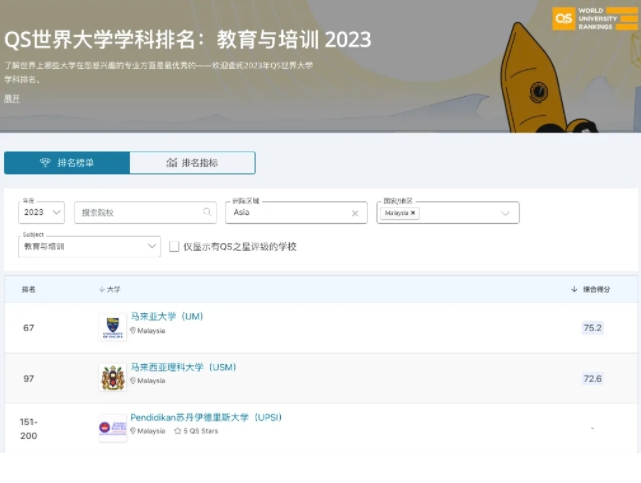Open 马来亚大学 (UM) link

tap(167, 316)
